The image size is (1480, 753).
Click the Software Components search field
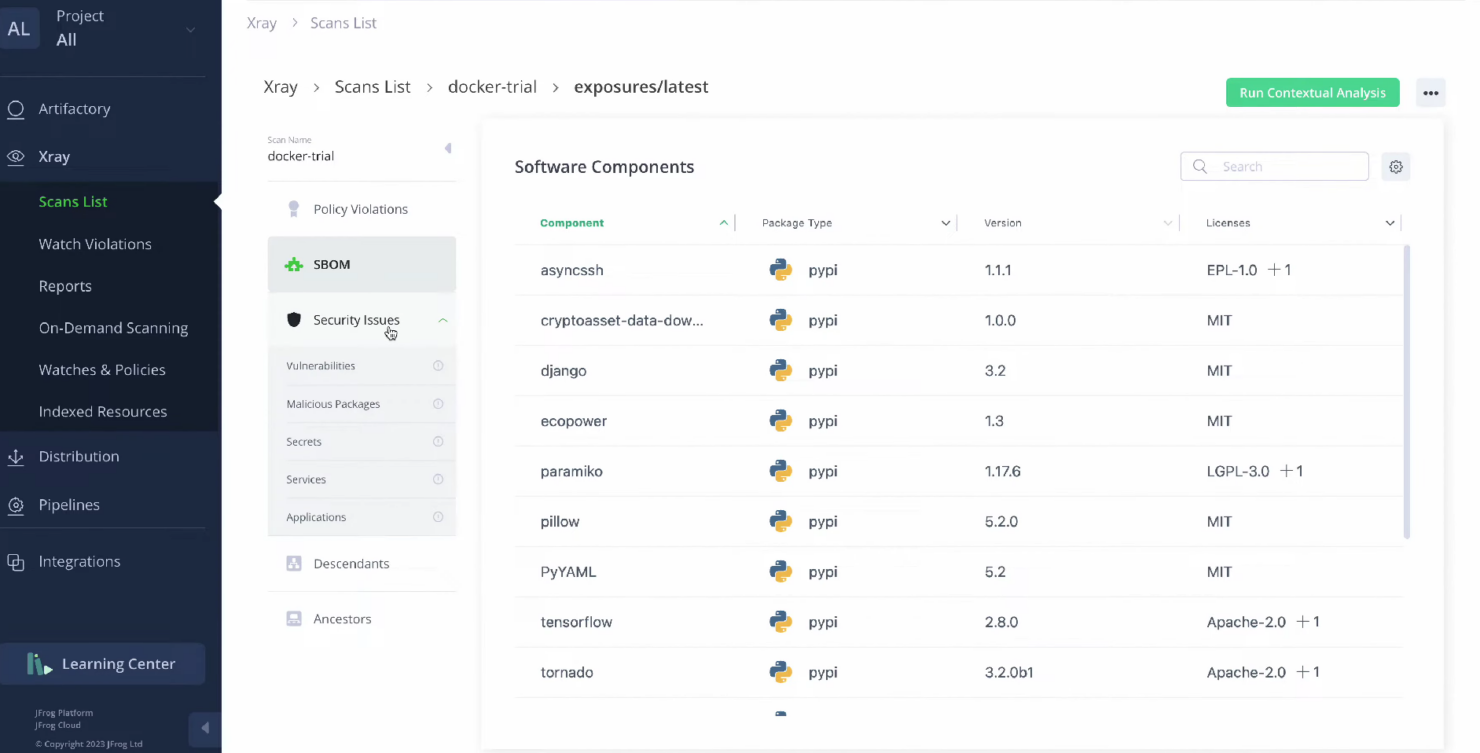click(x=1274, y=167)
